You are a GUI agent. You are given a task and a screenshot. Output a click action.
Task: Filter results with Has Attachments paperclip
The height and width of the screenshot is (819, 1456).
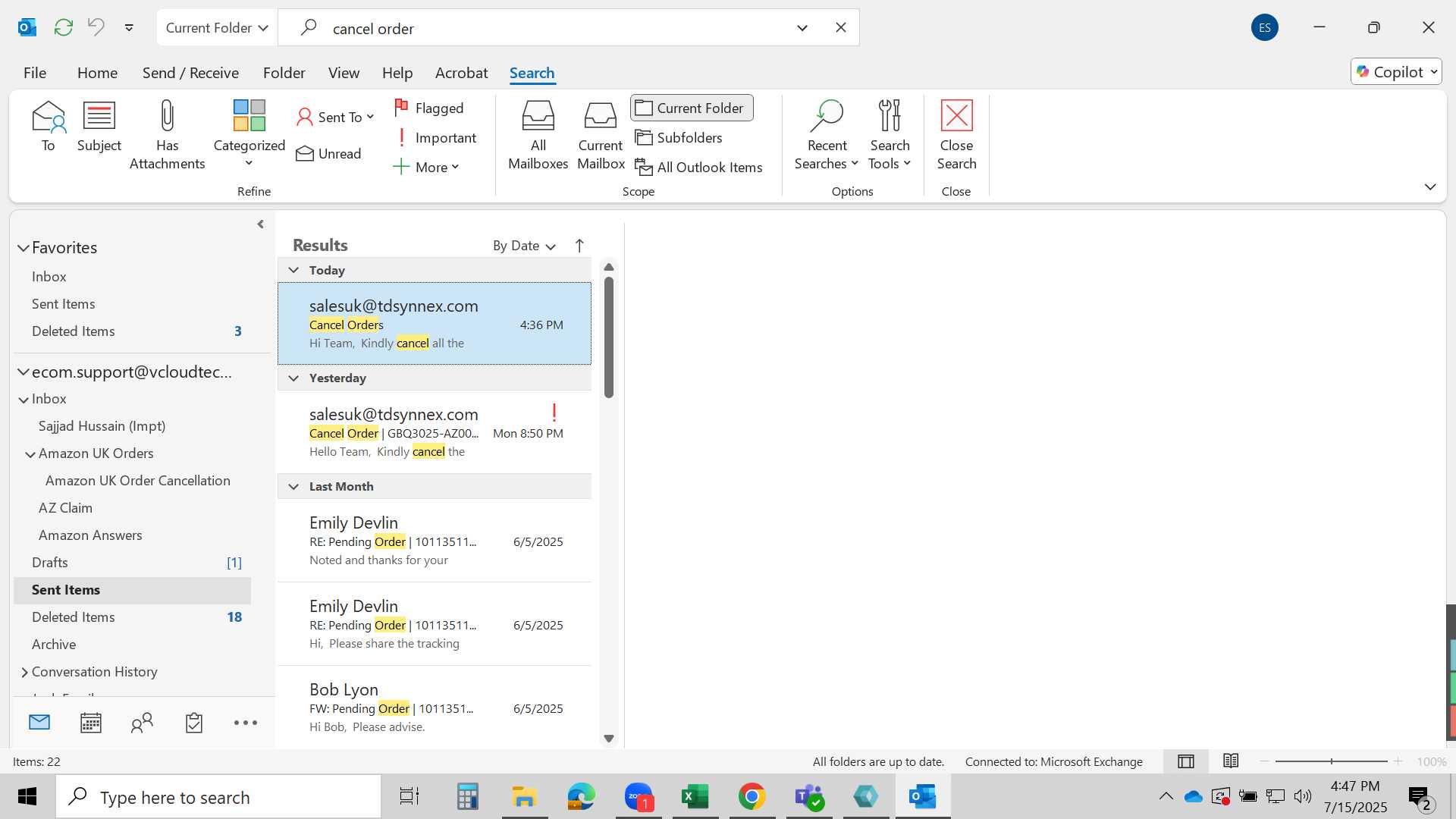point(167,135)
